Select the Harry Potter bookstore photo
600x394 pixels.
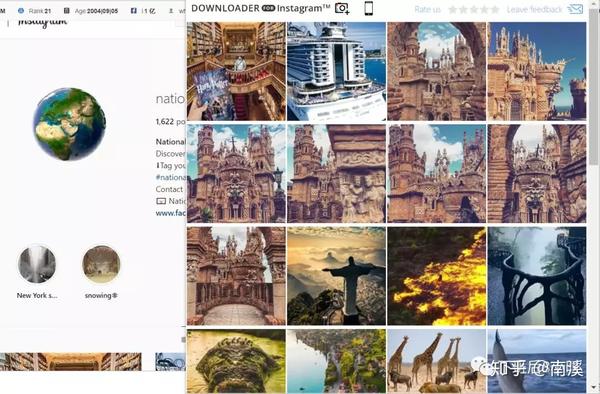tap(236, 71)
